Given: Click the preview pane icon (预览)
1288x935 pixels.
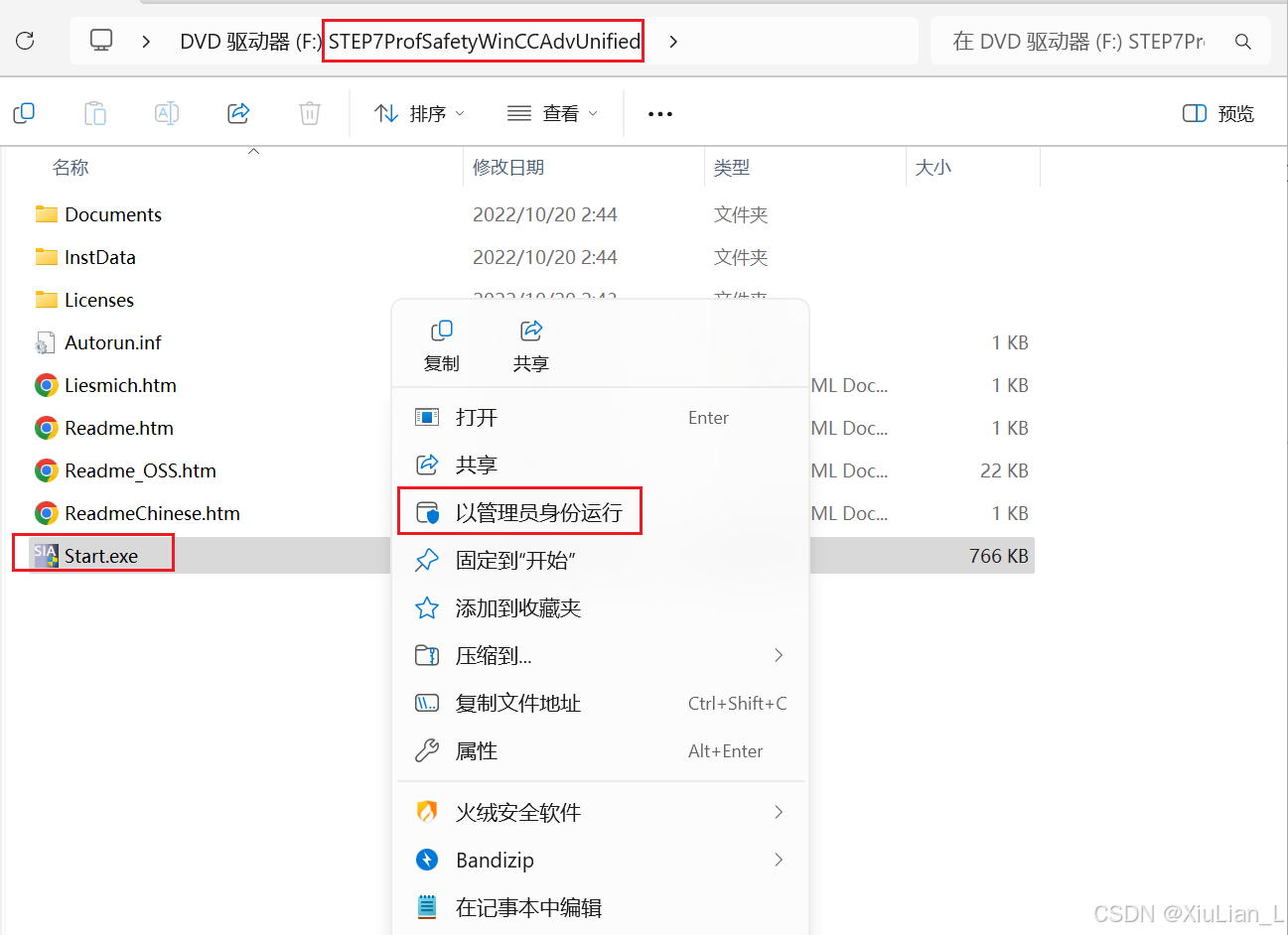Looking at the screenshot, I should click(x=1195, y=113).
